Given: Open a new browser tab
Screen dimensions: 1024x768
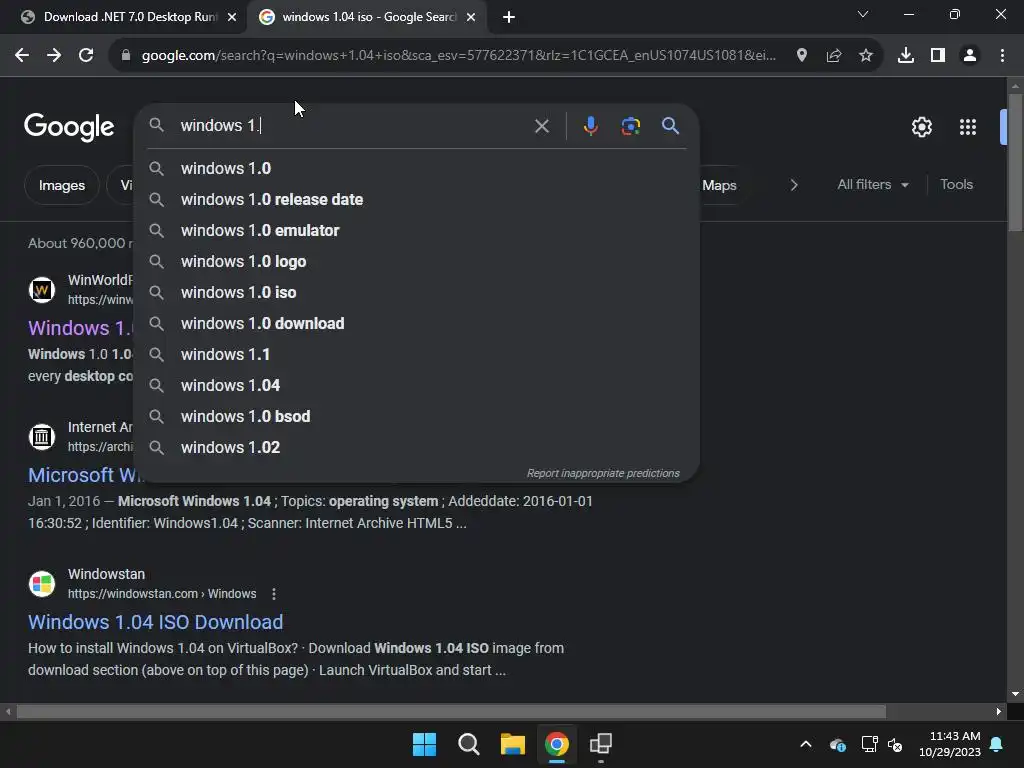Looking at the screenshot, I should click(509, 17).
